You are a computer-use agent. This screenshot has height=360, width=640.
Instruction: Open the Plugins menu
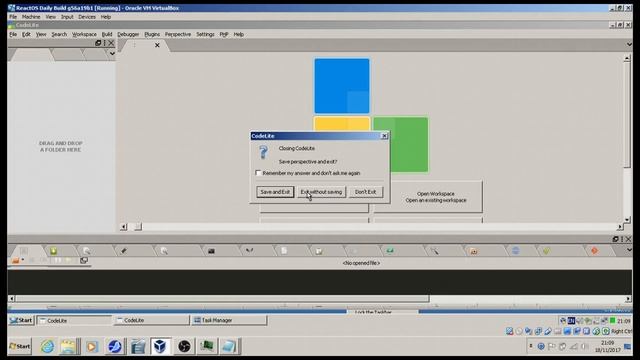[152, 34]
